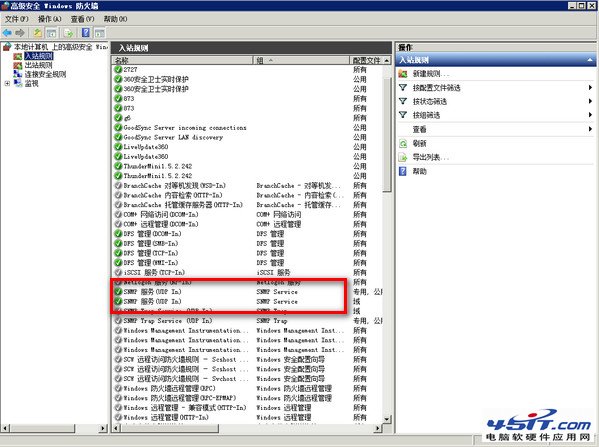Screen dimensions: 599x447
Task: Click the 刷新 action label
Action: click(419, 144)
